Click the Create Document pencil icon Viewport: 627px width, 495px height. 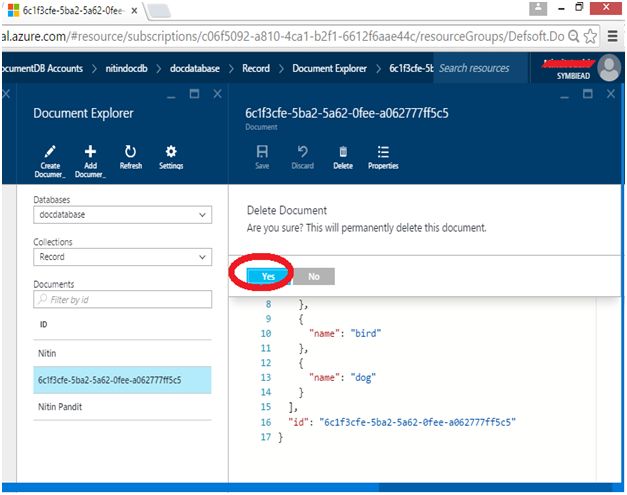50,152
